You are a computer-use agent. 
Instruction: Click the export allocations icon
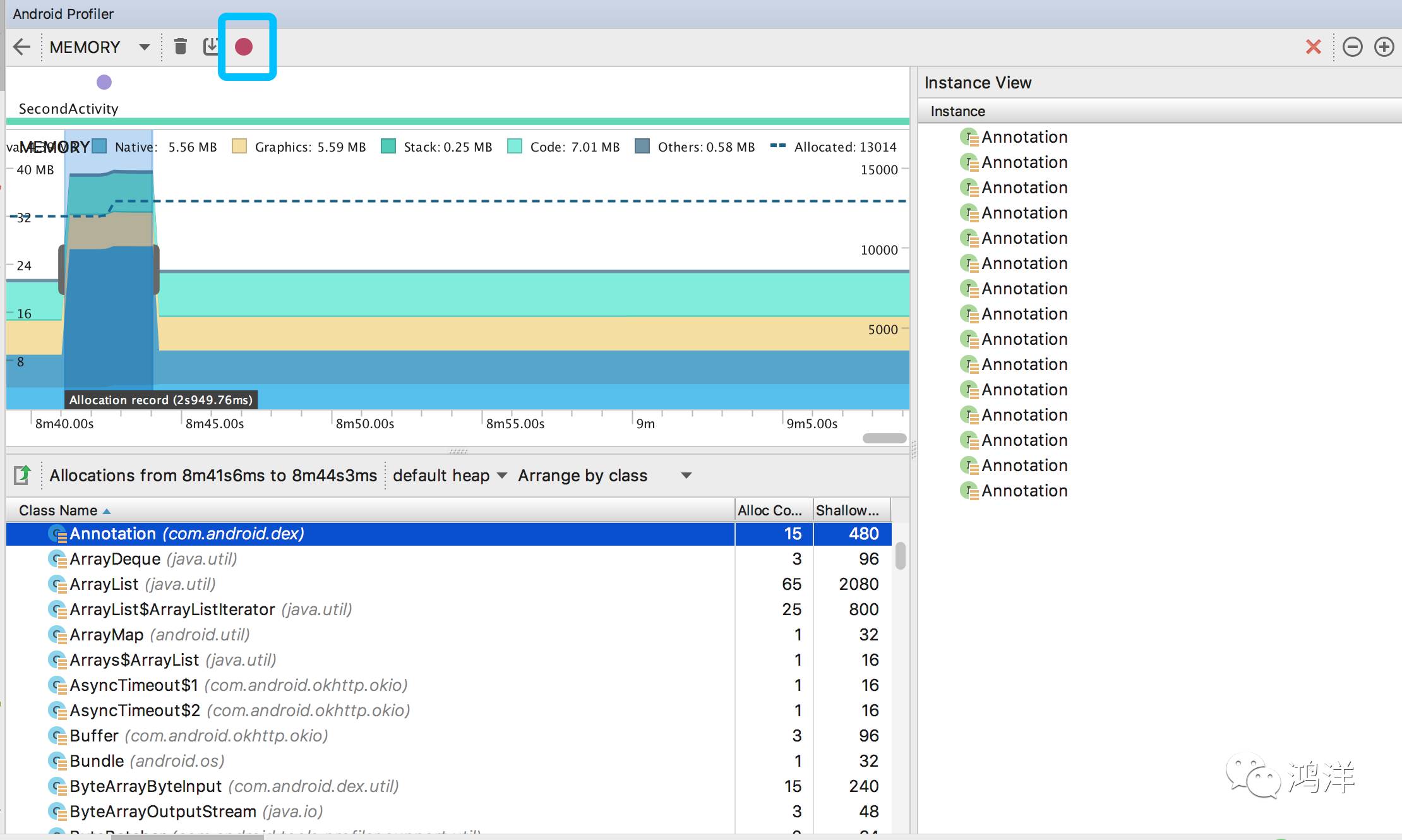coord(23,475)
